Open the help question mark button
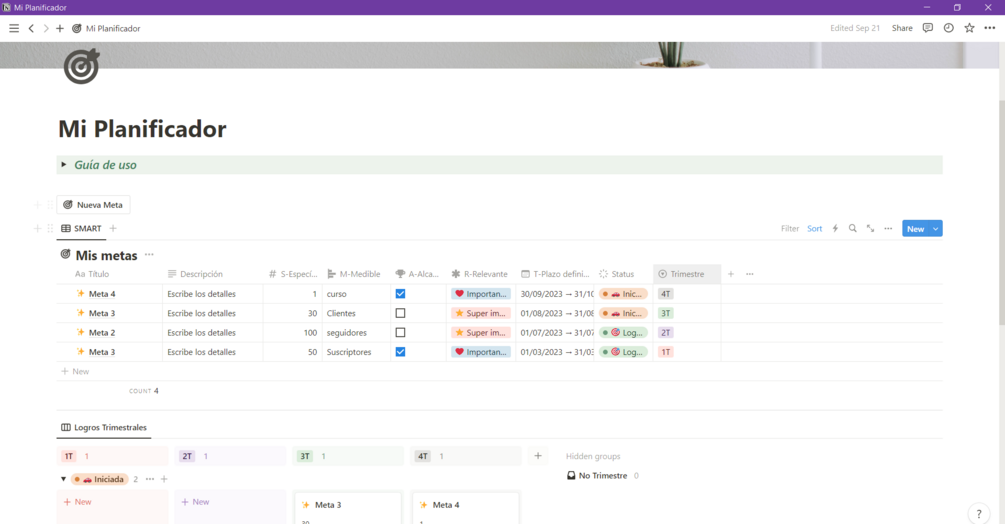The width and height of the screenshot is (1005, 524). [979, 514]
